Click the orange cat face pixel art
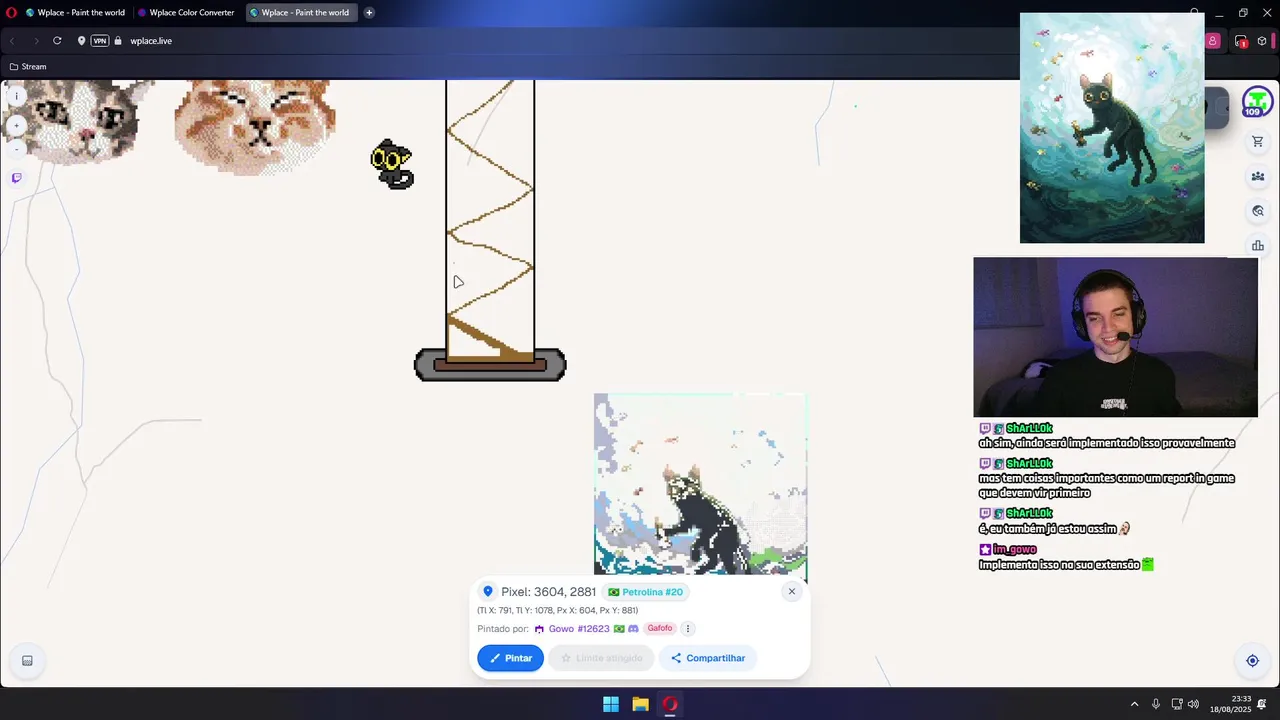Screen dimensions: 1280x720 (255, 126)
